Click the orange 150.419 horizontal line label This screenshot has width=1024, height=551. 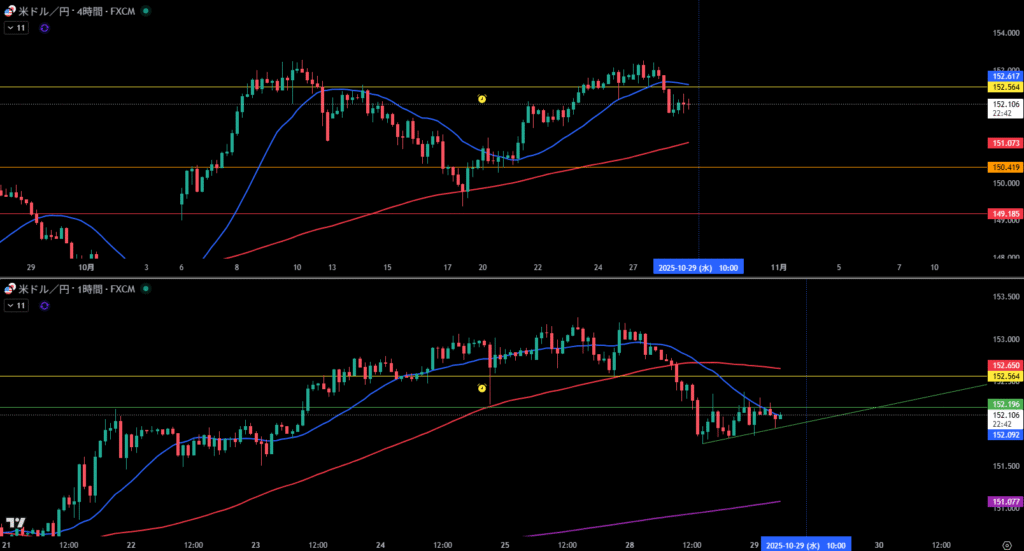pyautogui.click(x=1004, y=167)
